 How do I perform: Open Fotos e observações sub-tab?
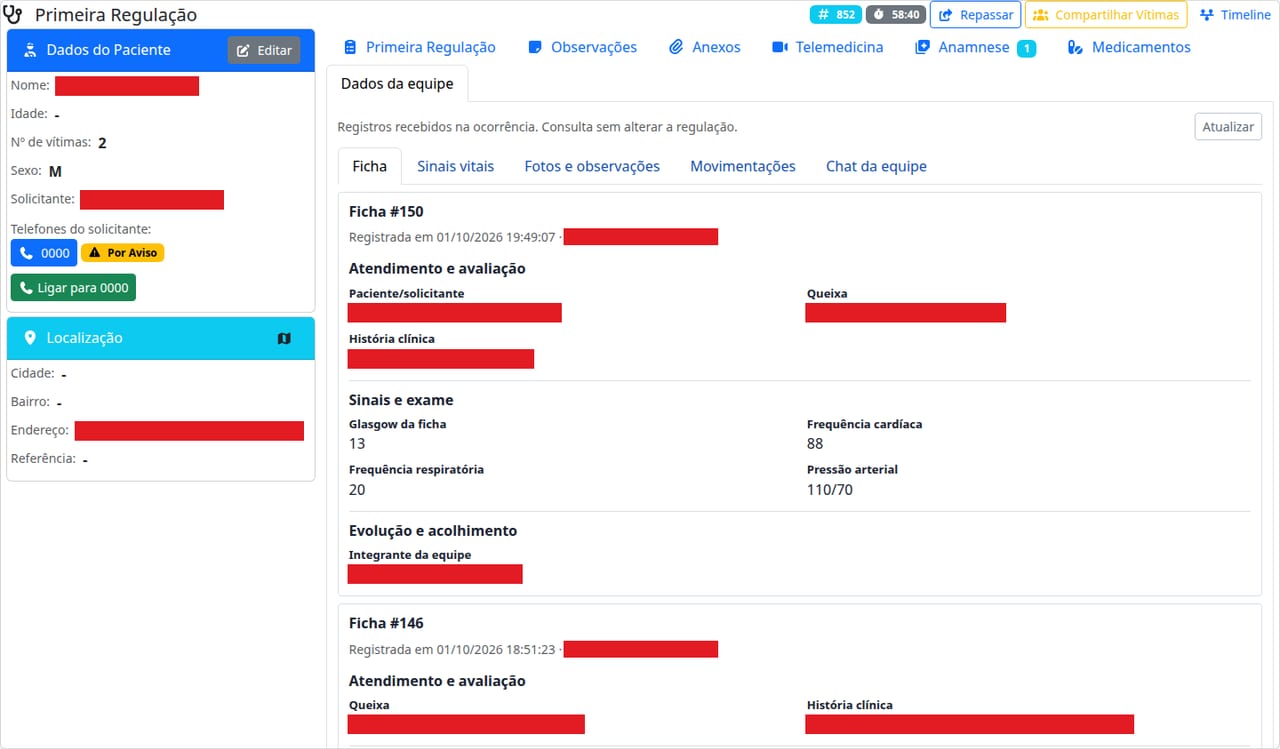[592, 166]
